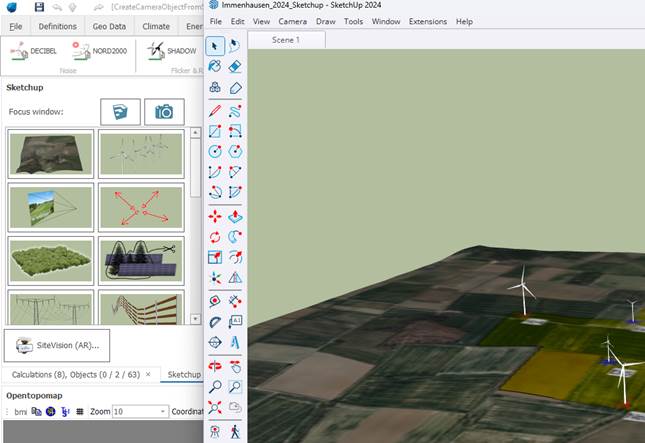
Task: Activate the Axes tool
Action: (215, 342)
